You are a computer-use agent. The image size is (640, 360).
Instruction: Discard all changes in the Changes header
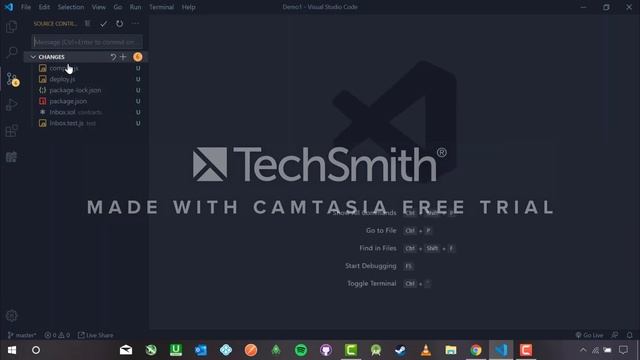coord(113,57)
